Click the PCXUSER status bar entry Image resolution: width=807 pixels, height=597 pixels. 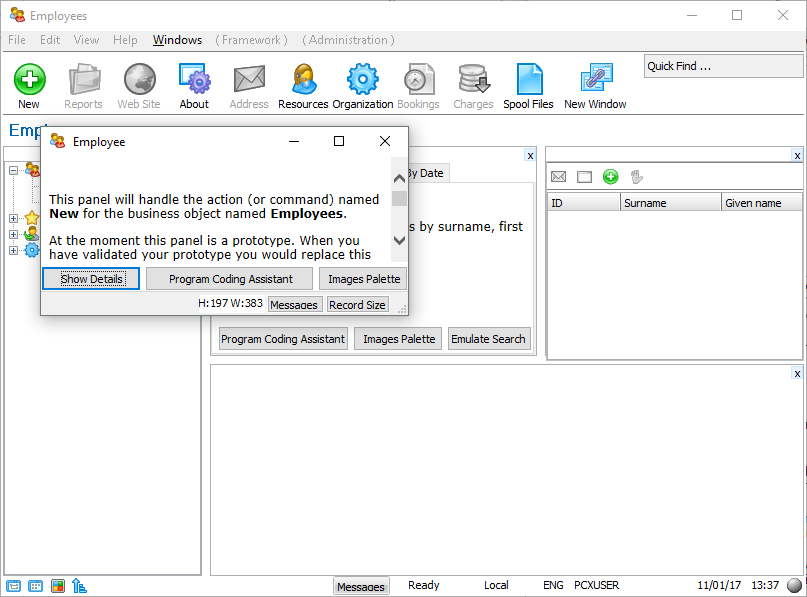(597, 585)
